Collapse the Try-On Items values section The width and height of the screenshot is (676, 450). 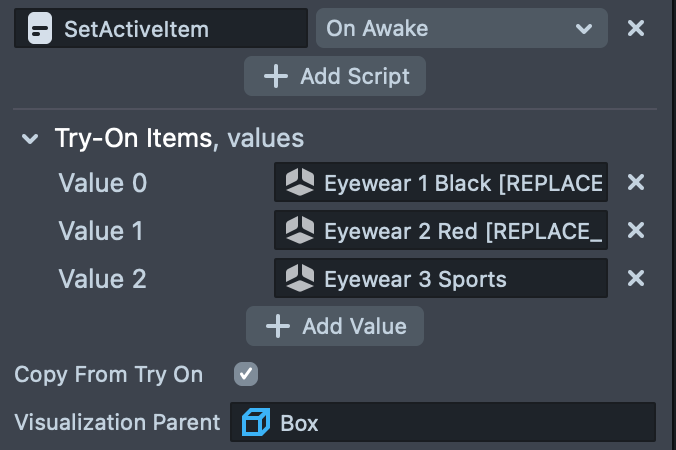click(x=31, y=139)
